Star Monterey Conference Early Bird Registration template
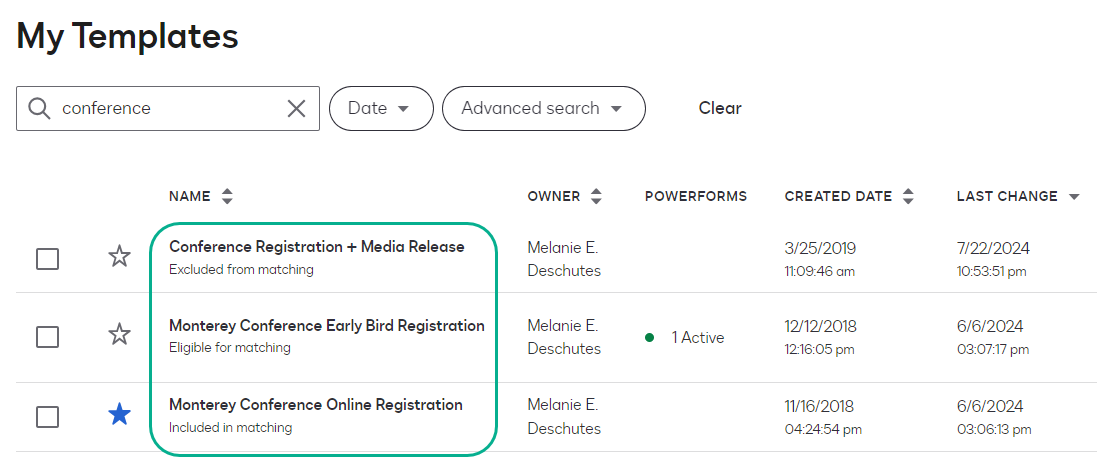 tap(119, 335)
